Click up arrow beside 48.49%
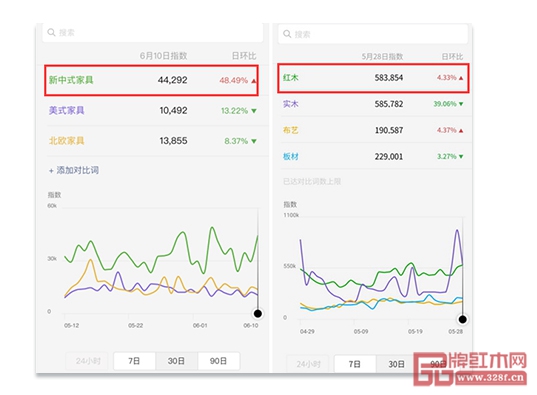 (x=254, y=81)
